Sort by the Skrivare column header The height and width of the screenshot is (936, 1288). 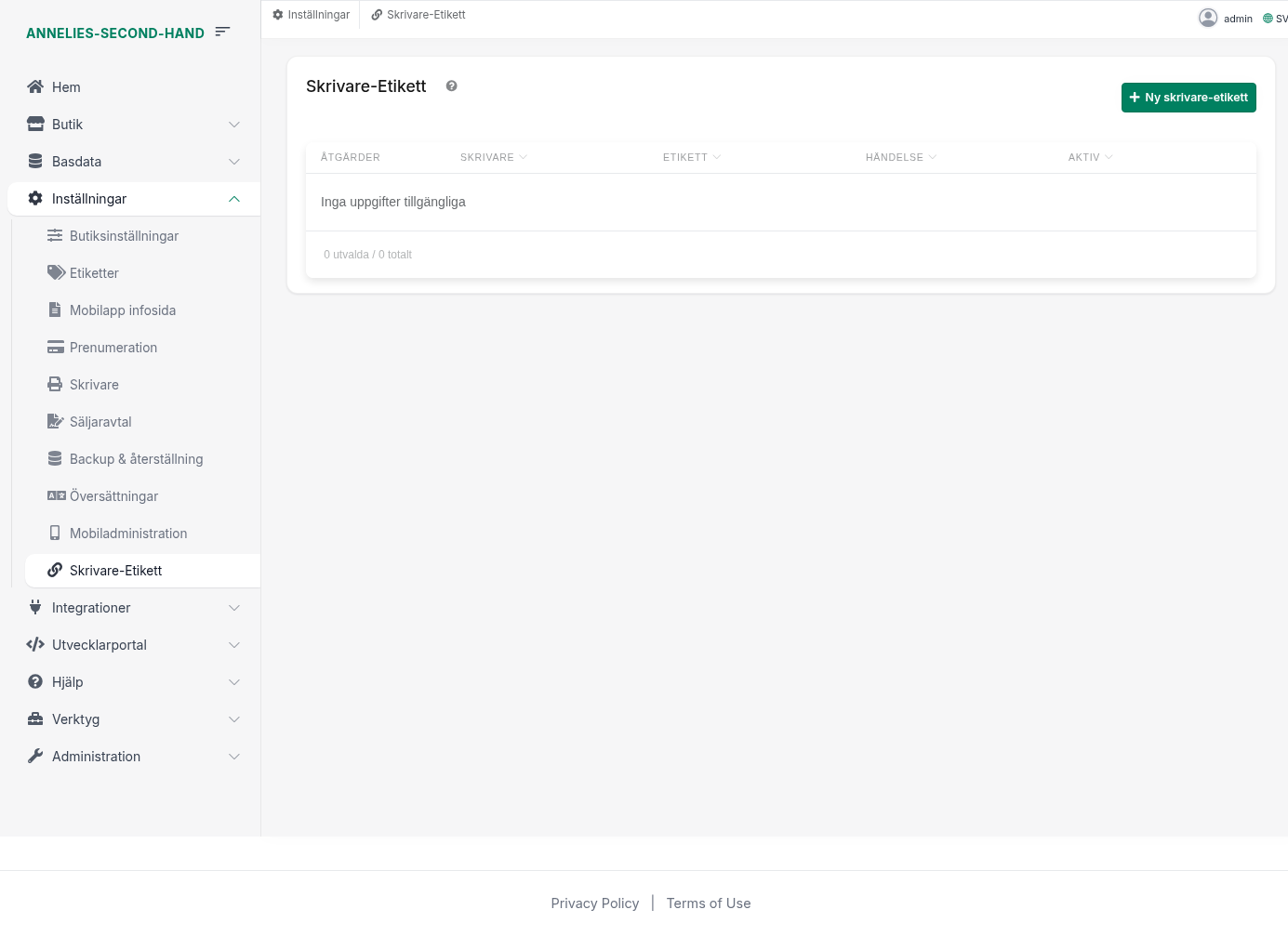point(487,158)
